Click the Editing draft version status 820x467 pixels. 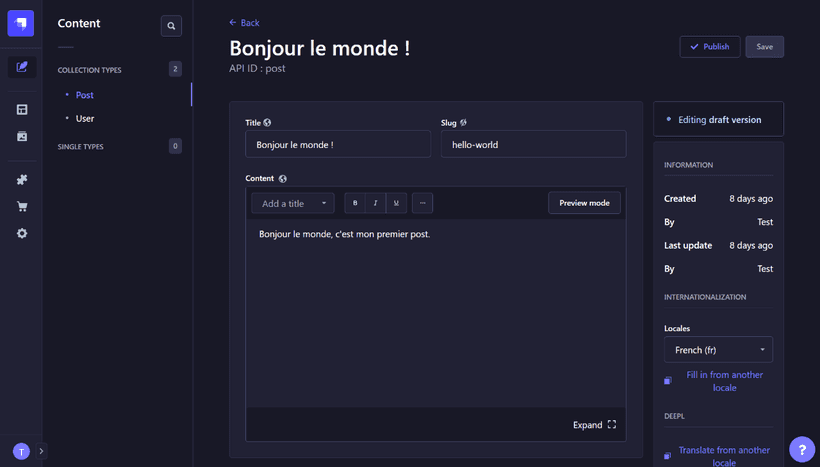(x=719, y=120)
